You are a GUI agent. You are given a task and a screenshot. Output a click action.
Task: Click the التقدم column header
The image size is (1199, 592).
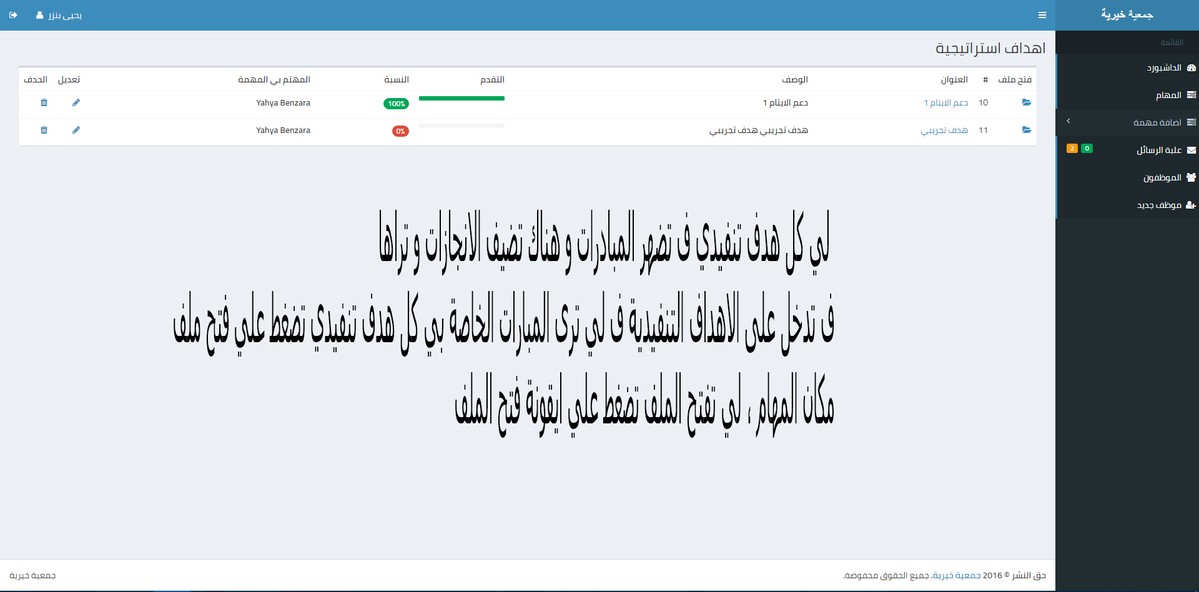492,80
